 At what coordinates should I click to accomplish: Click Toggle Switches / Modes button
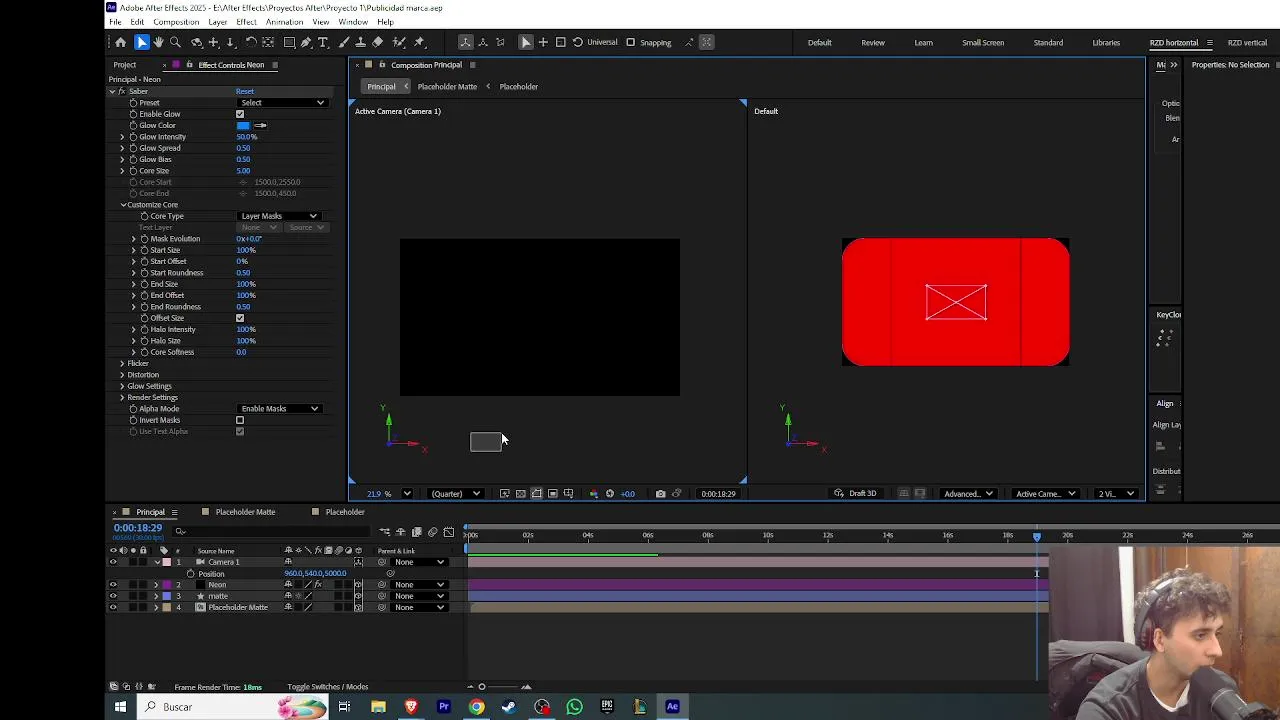(x=328, y=687)
